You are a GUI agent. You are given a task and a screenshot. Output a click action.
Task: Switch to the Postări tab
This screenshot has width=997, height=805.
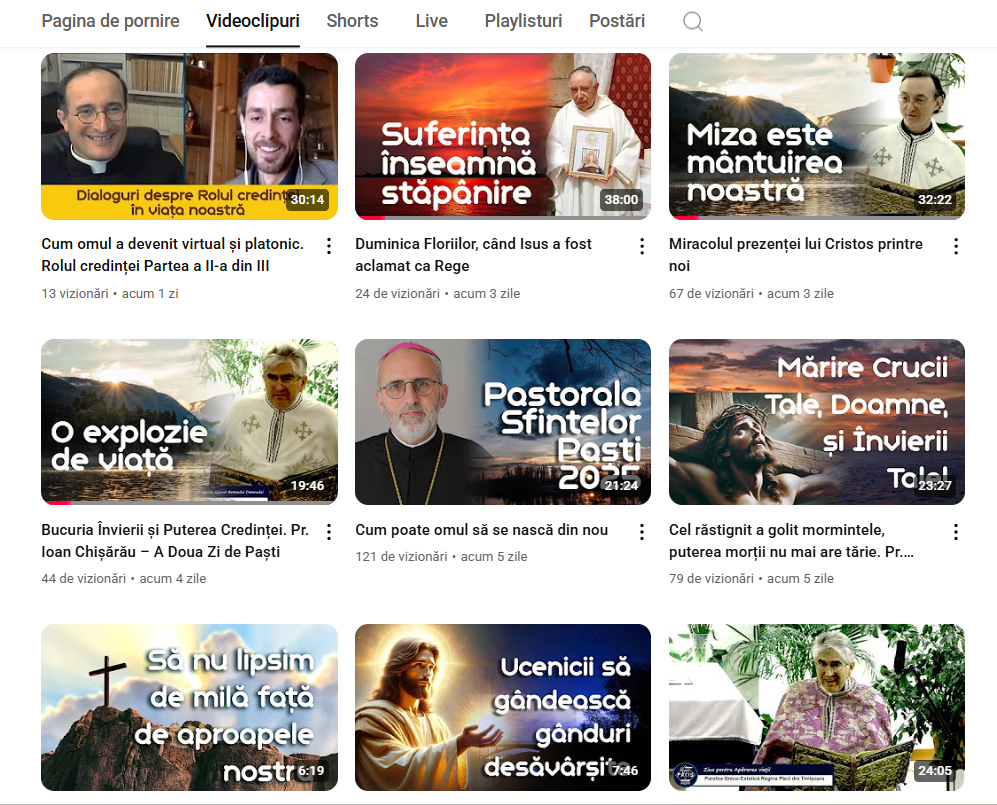pyautogui.click(x=617, y=21)
